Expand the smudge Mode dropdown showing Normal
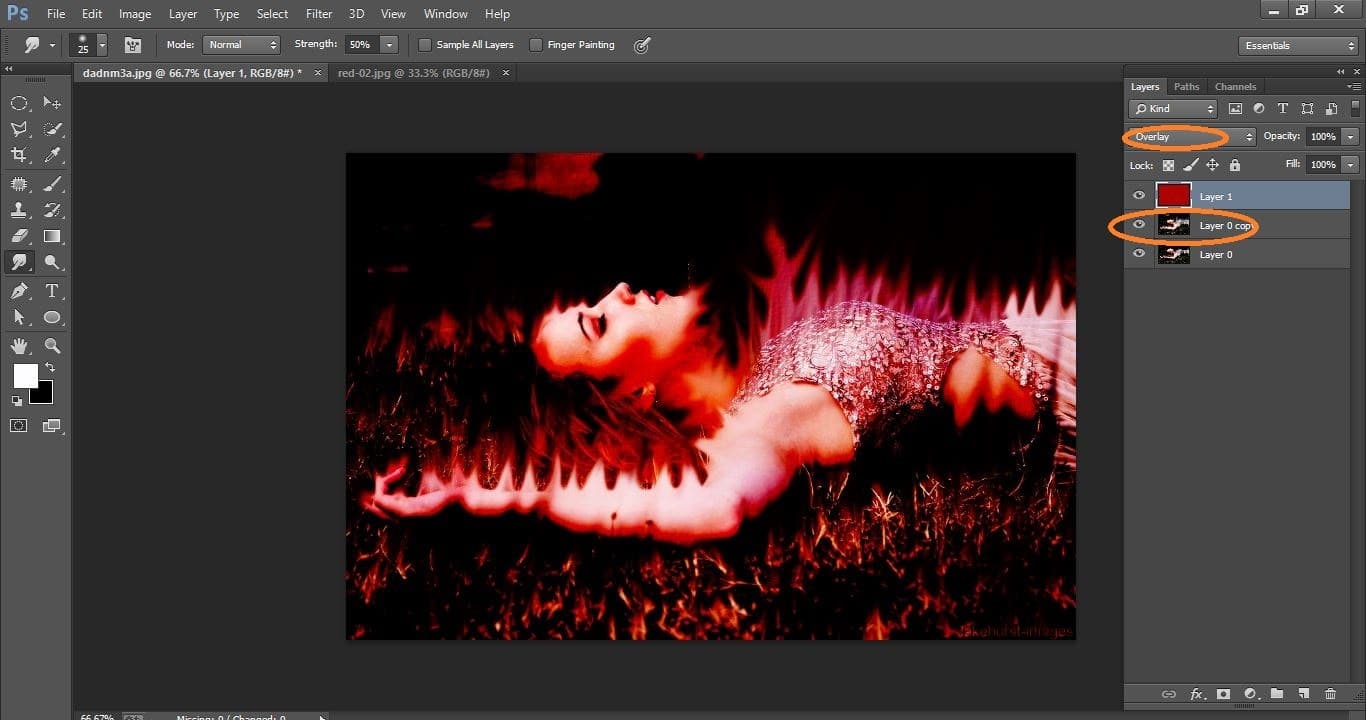 241,45
